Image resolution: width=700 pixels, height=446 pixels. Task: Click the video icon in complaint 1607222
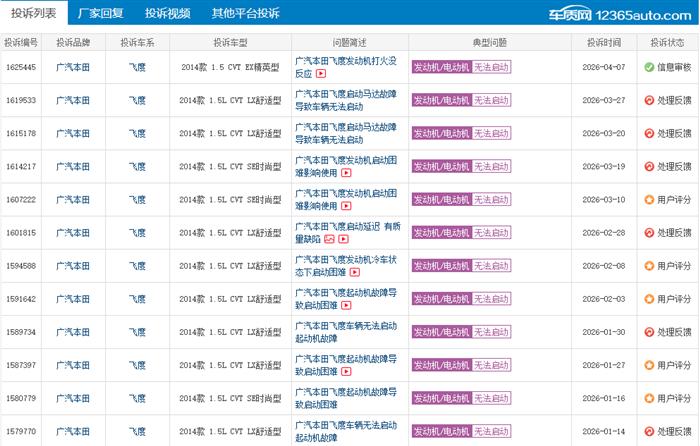pyautogui.click(x=346, y=206)
